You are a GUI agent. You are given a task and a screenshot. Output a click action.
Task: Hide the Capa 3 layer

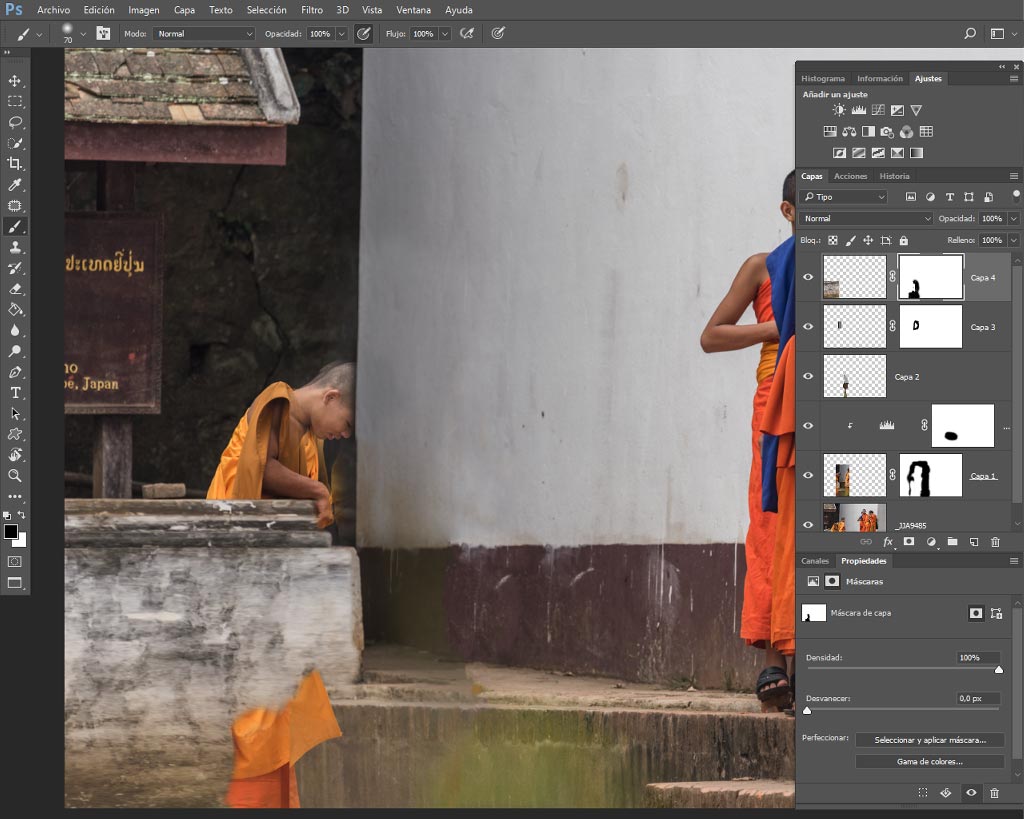[x=808, y=327]
